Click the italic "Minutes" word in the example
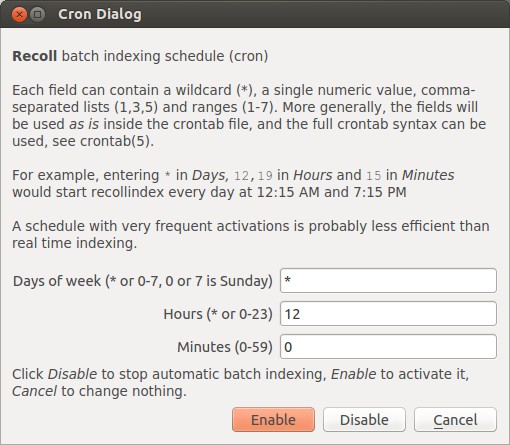 pos(428,175)
